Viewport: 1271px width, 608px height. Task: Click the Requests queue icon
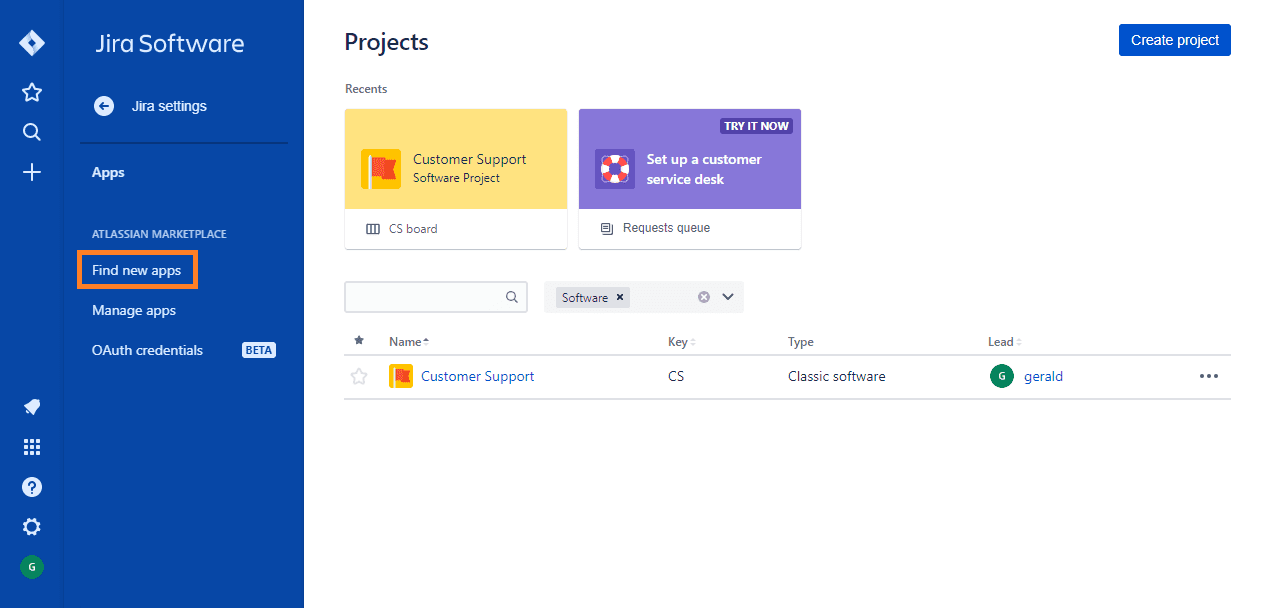tap(607, 229)
